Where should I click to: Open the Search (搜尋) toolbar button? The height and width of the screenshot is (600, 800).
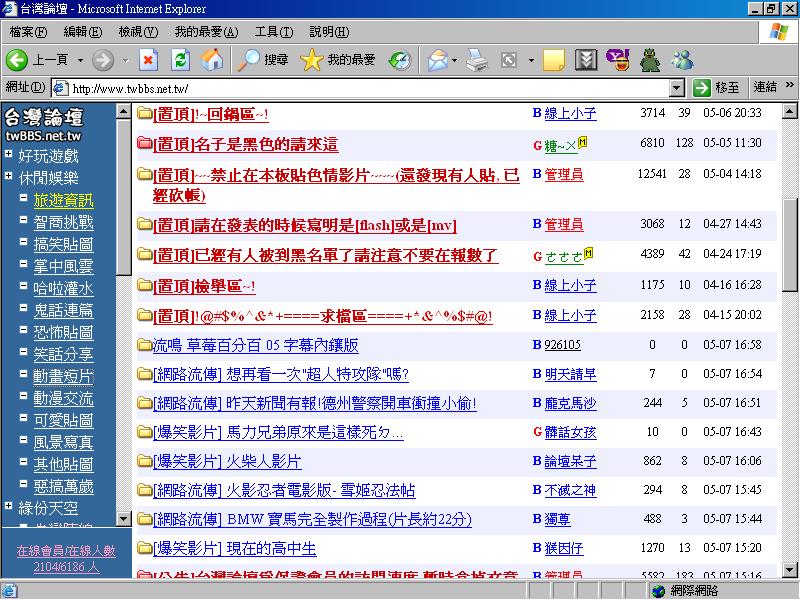(x=264, y=60)
